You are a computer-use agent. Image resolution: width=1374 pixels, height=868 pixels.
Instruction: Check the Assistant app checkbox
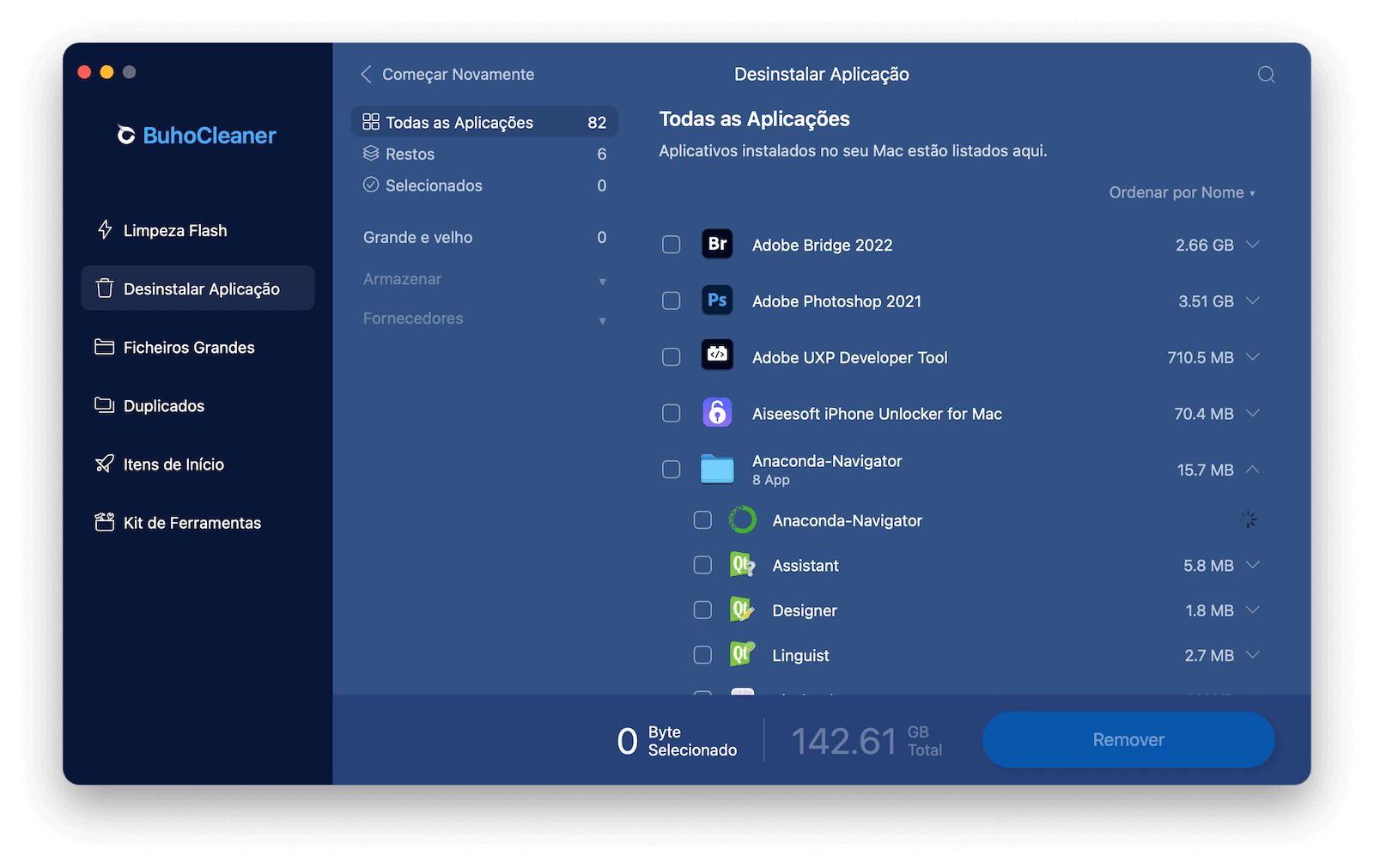pyautogui.click(x=702, y=565)
